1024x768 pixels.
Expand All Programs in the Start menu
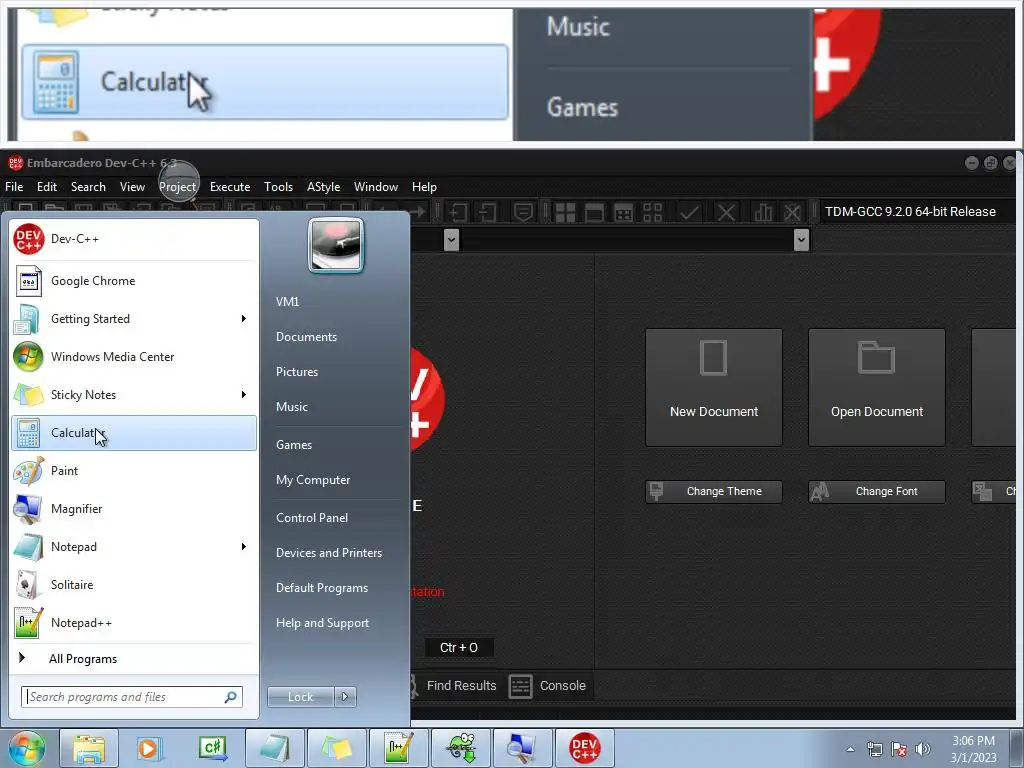[x=134, y=659]
